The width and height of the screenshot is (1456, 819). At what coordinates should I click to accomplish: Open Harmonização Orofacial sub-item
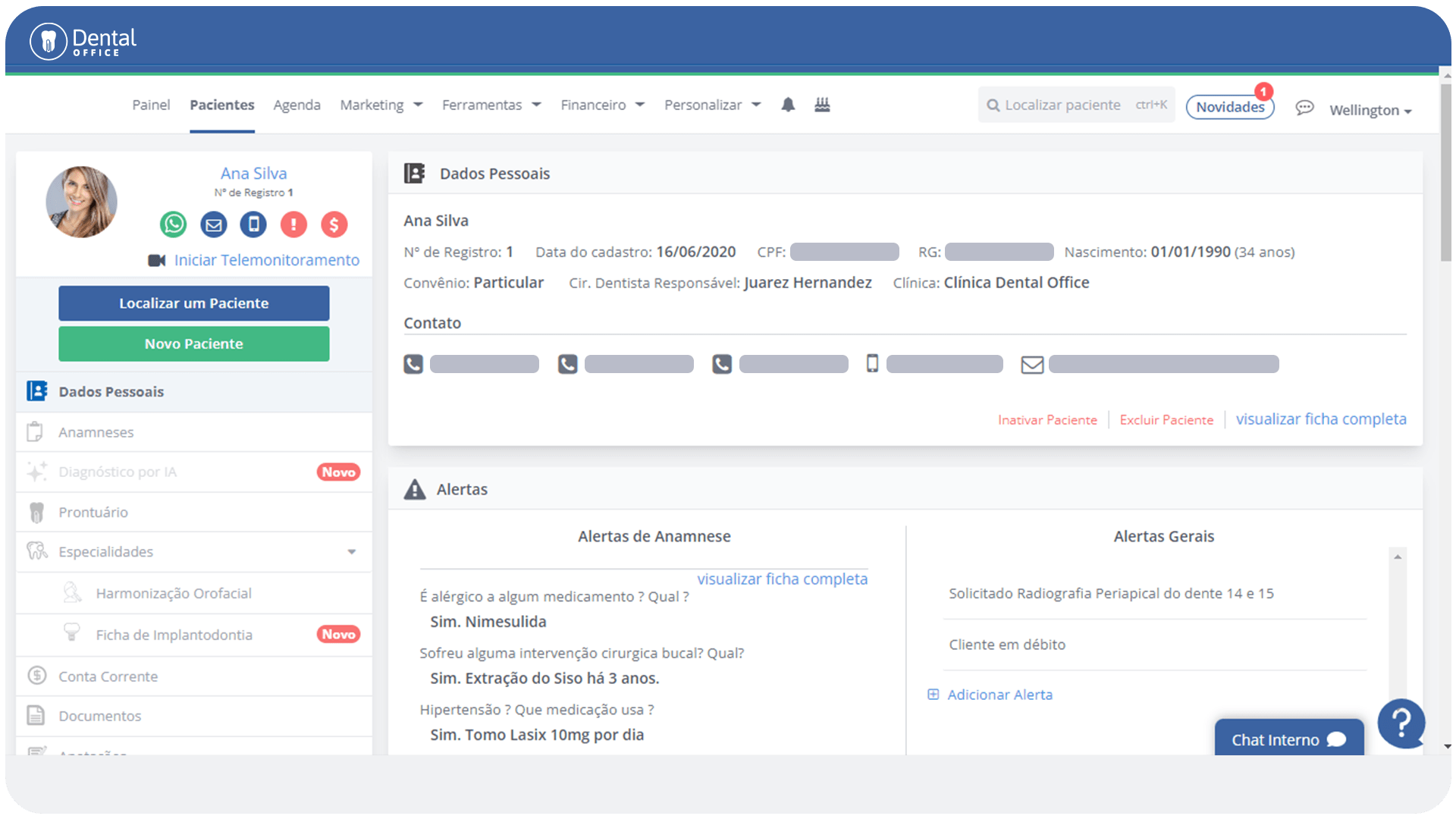coord(194,593)
